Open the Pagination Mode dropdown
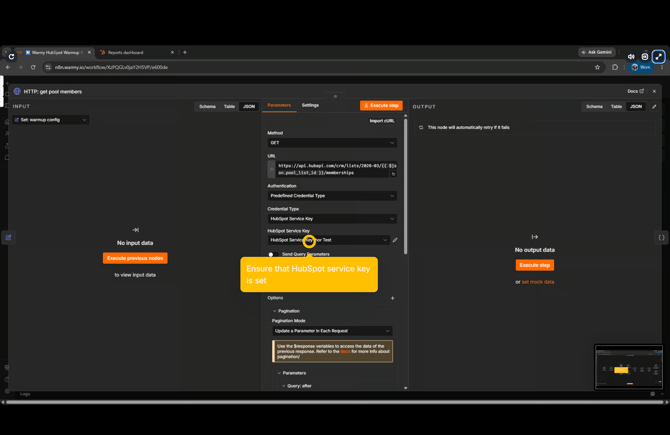This screenshot has width=670, height=435. click(x=332, y=331)
